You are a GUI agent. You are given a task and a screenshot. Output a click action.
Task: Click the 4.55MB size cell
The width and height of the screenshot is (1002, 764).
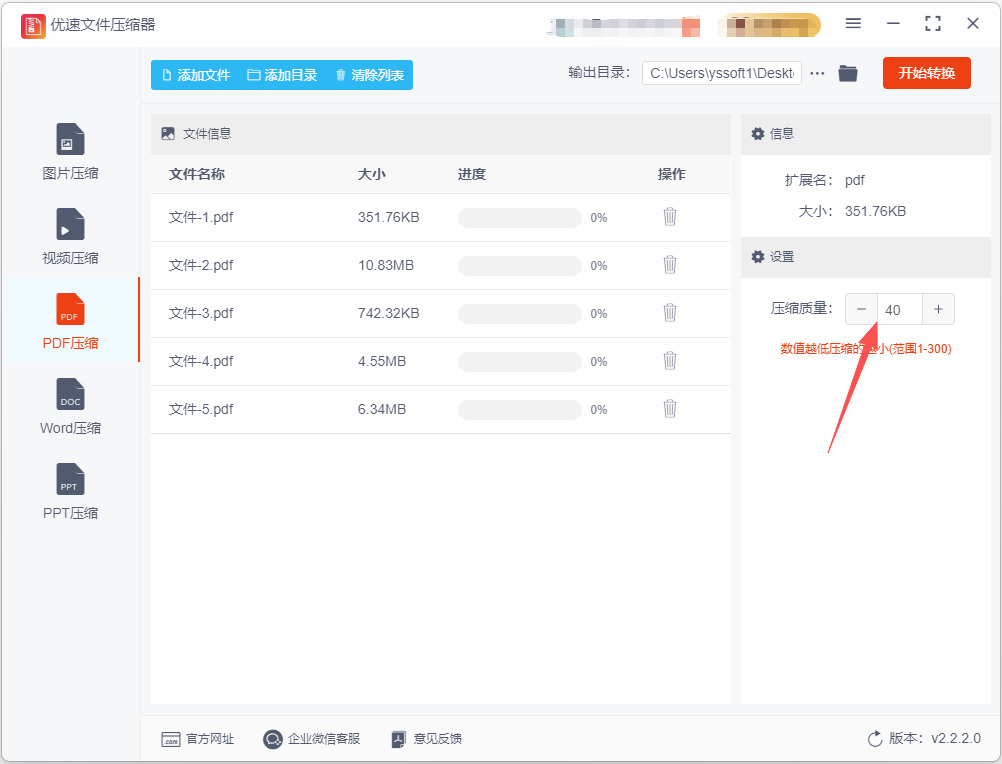pyautogui.click(x=382, y=361)
